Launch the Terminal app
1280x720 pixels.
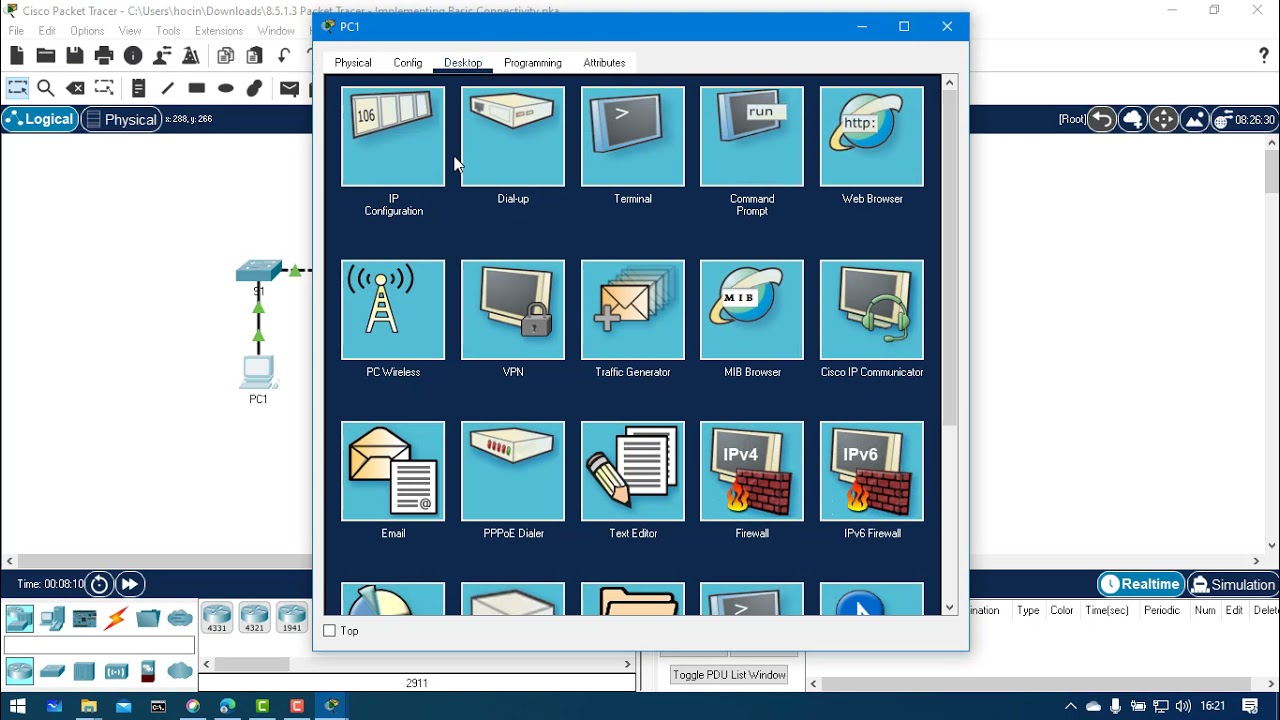pos(633,136)
